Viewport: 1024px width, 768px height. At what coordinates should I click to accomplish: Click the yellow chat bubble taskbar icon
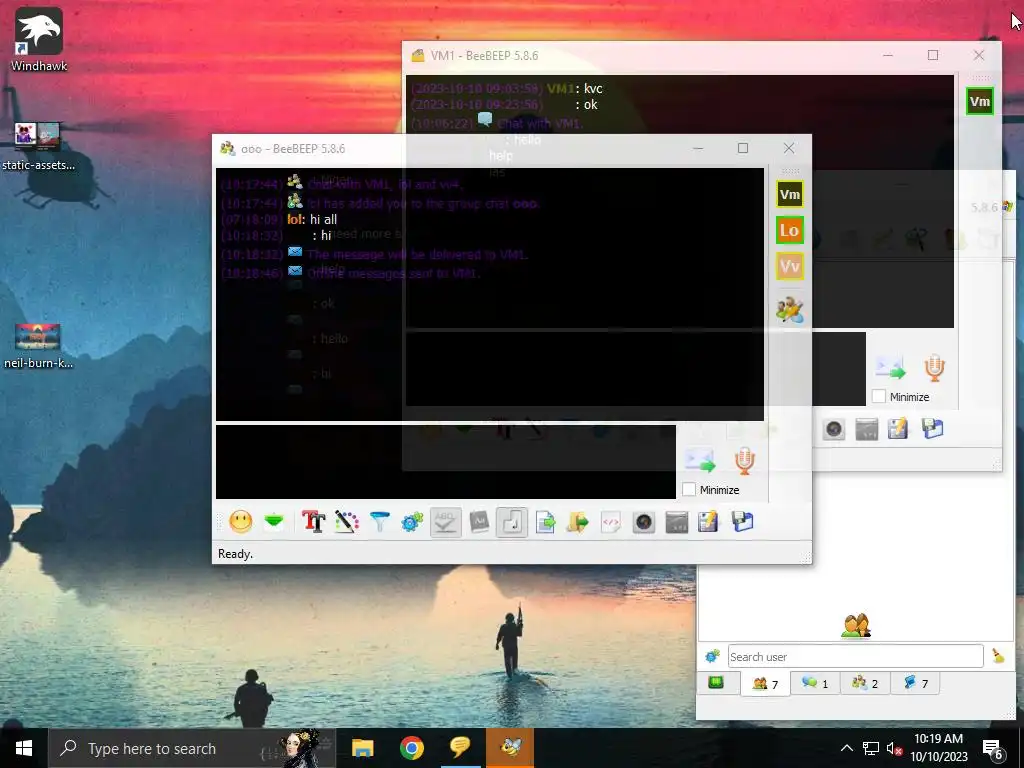[x=460, y=748]
